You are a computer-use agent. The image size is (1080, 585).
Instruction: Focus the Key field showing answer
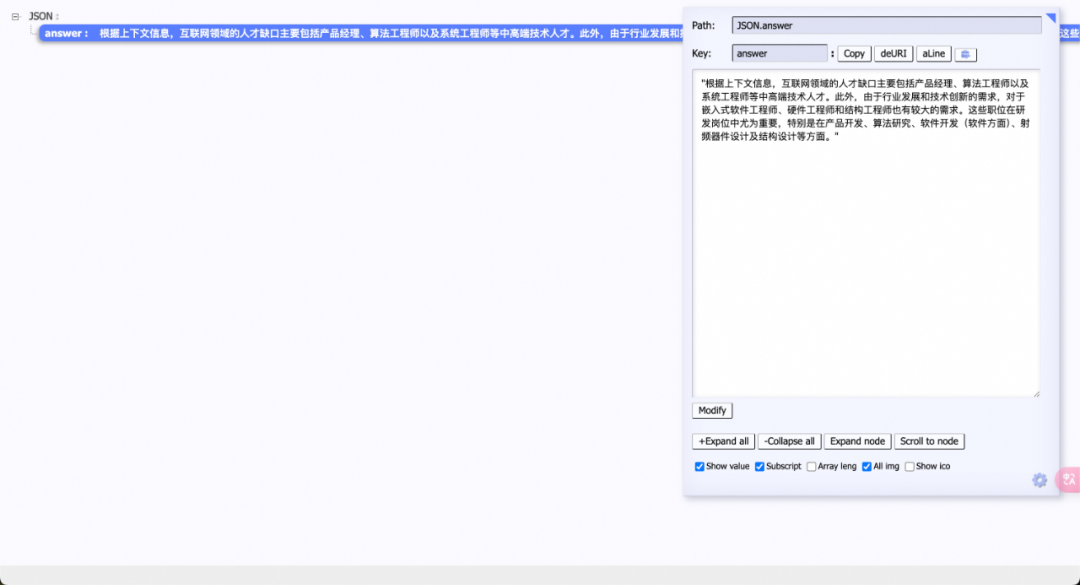pos(780,54)
